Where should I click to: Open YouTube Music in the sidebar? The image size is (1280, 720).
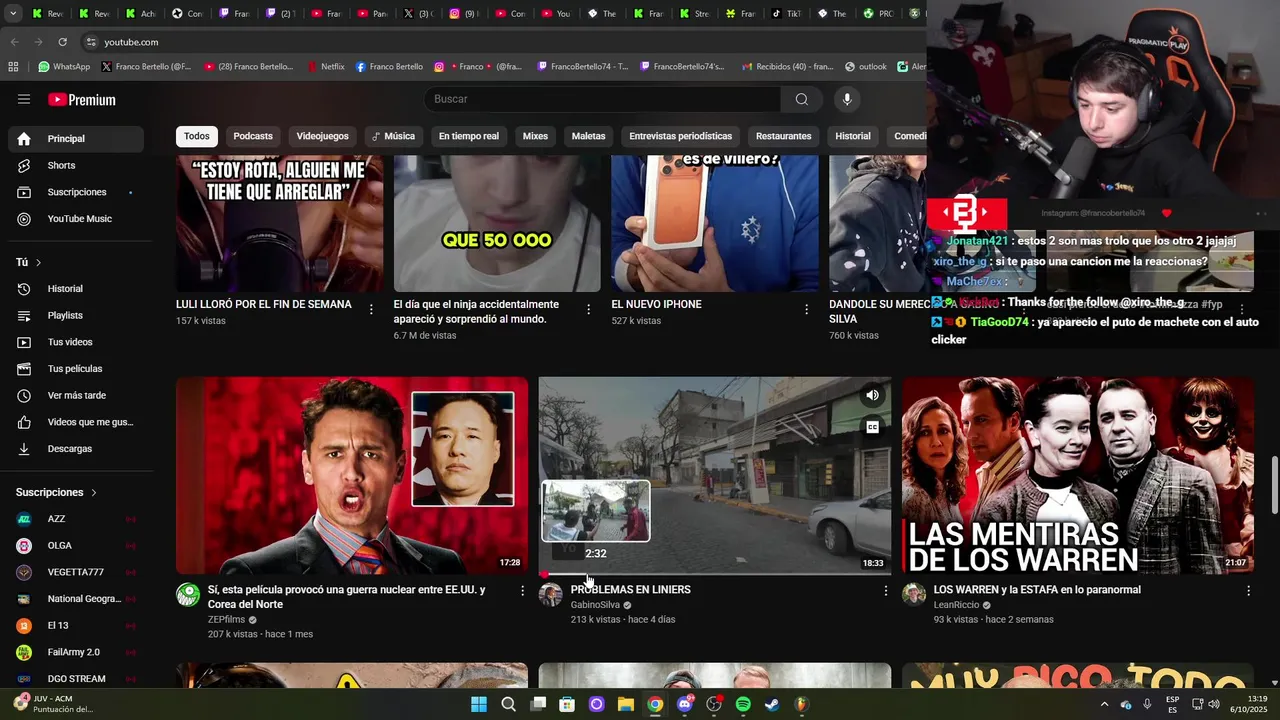76,219
